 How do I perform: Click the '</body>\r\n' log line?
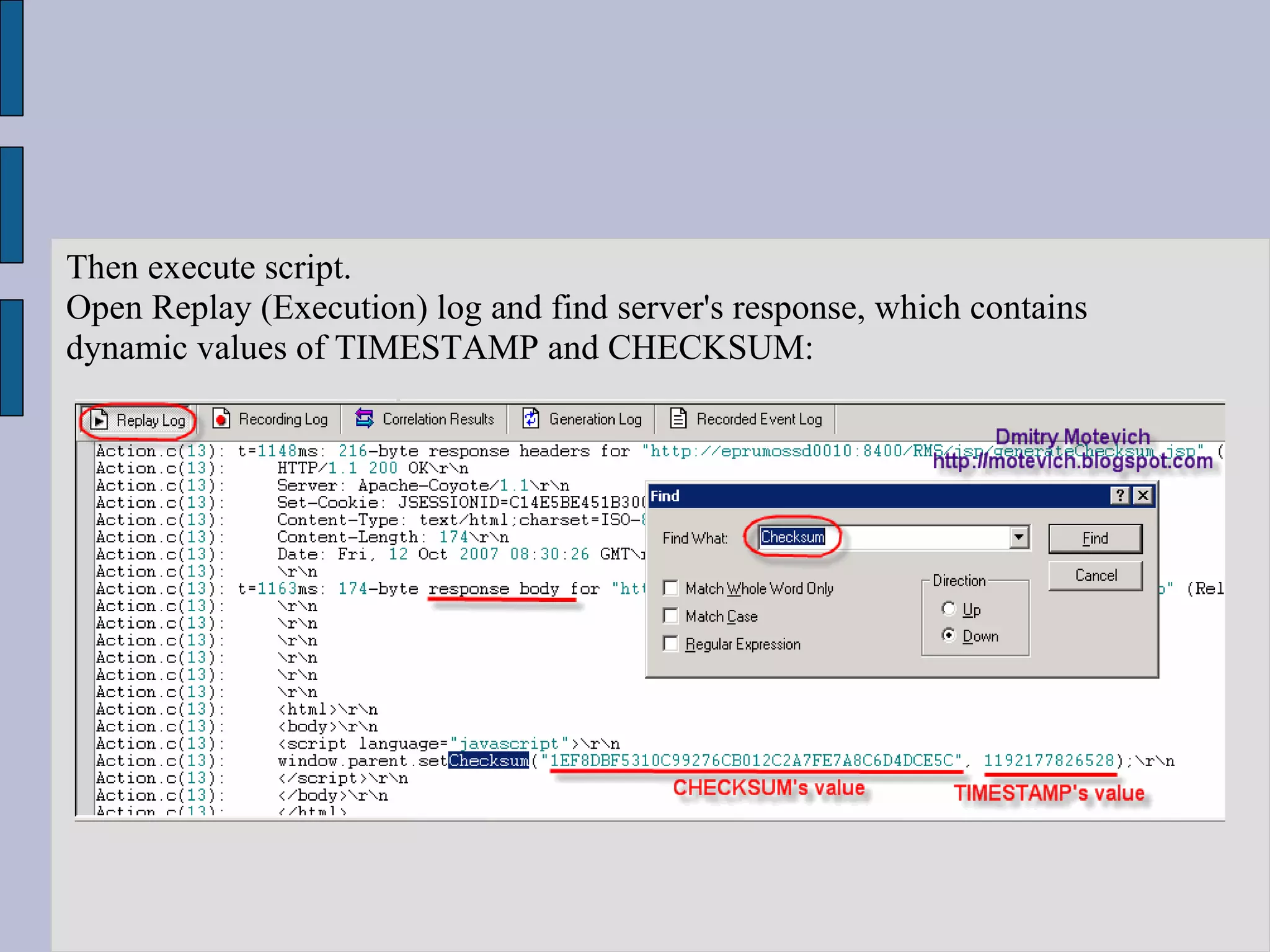coord(332,795)
